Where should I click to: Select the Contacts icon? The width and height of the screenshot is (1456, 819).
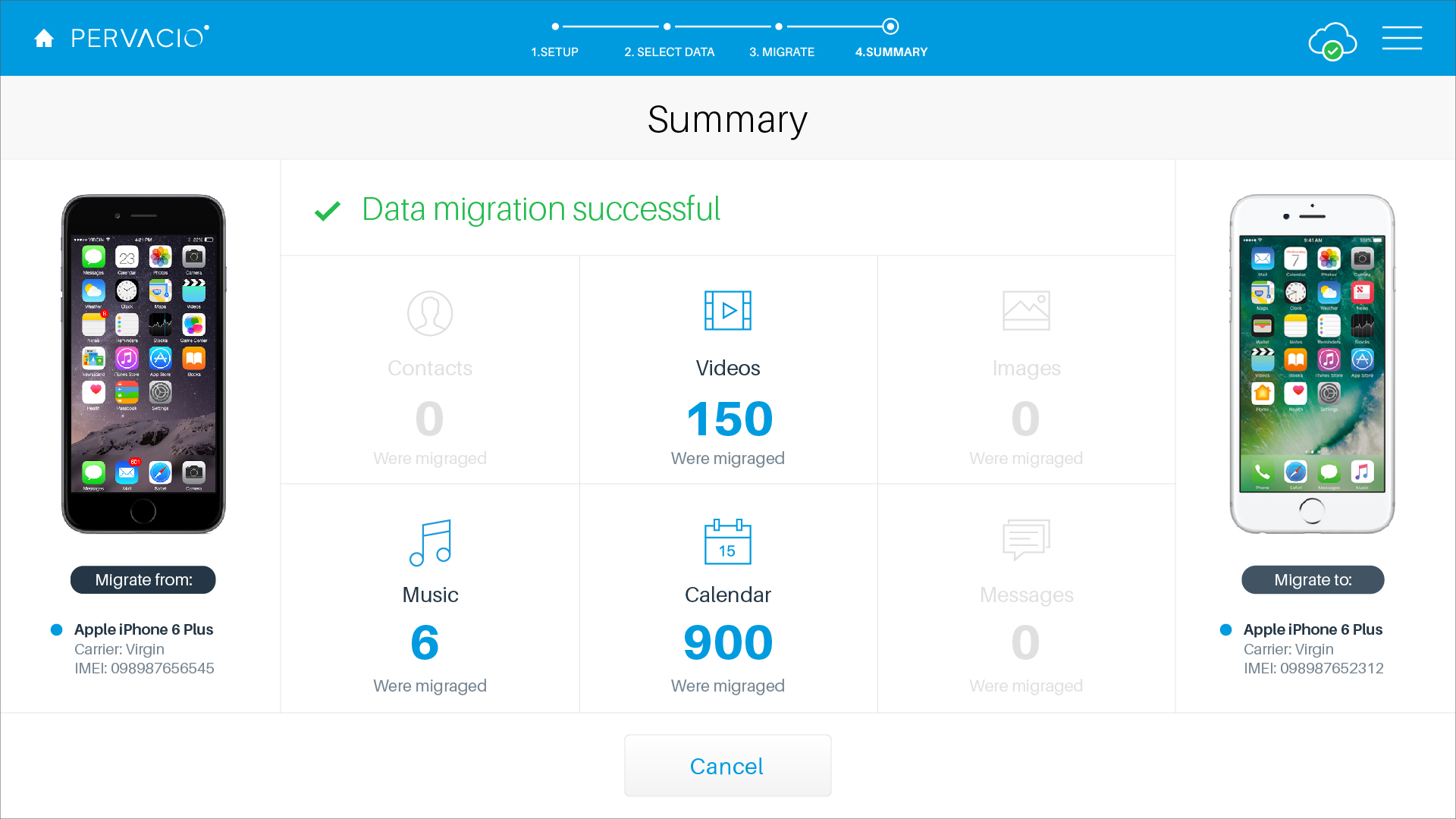(x=430, y=313)
